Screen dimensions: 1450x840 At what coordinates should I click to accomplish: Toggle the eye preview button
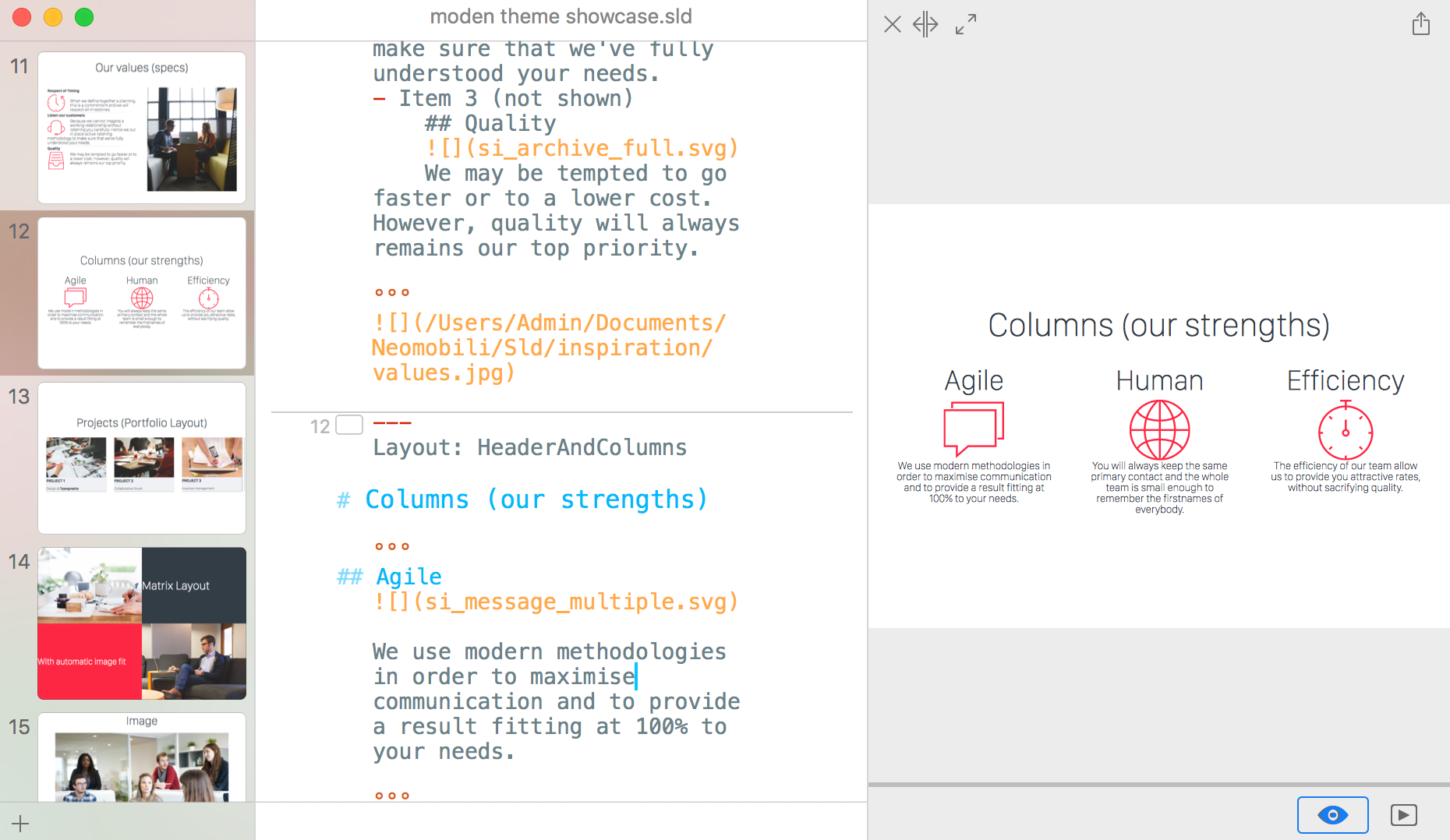[1332, 814]
